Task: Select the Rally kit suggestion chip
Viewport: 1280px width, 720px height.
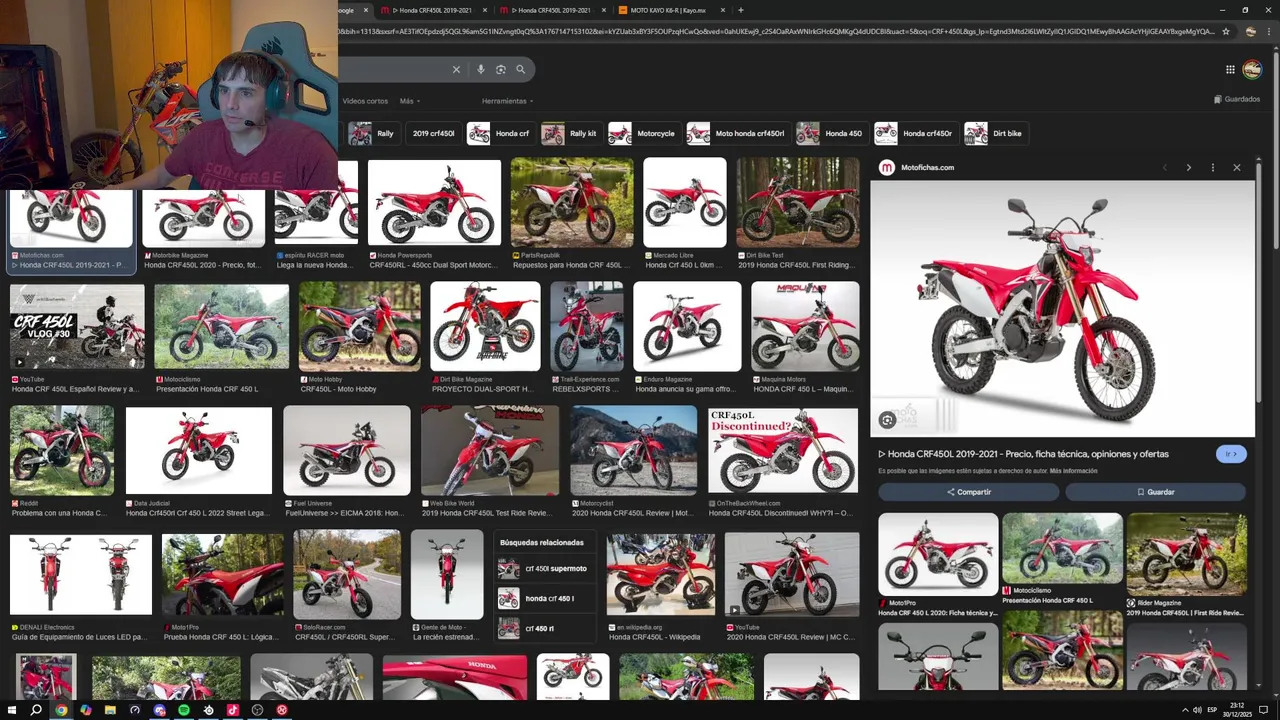Action: pyautogui.click(x=571, y=133)
